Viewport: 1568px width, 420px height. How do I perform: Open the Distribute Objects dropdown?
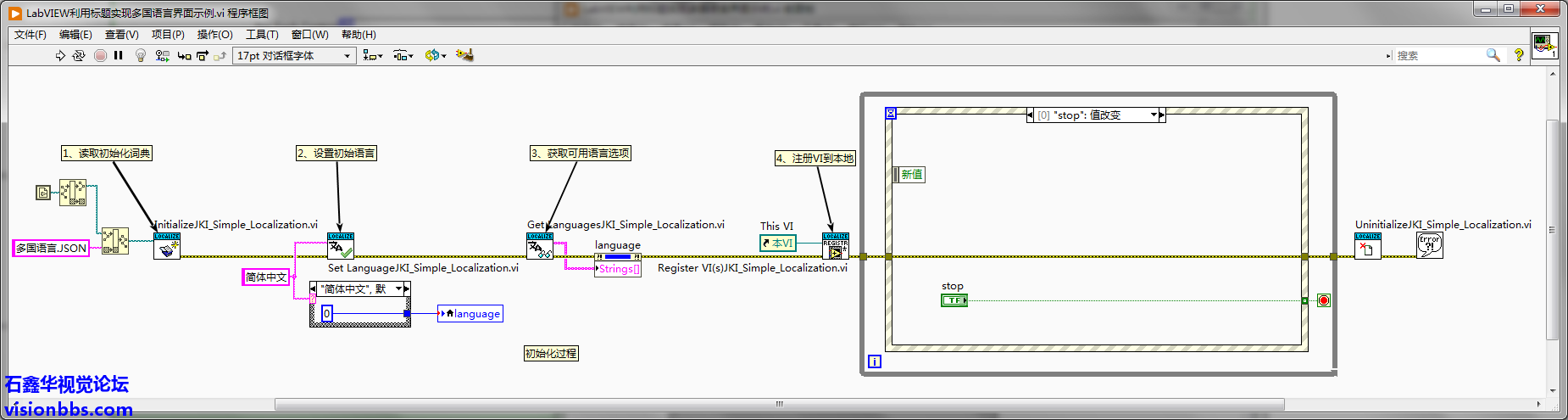point(403,55)
